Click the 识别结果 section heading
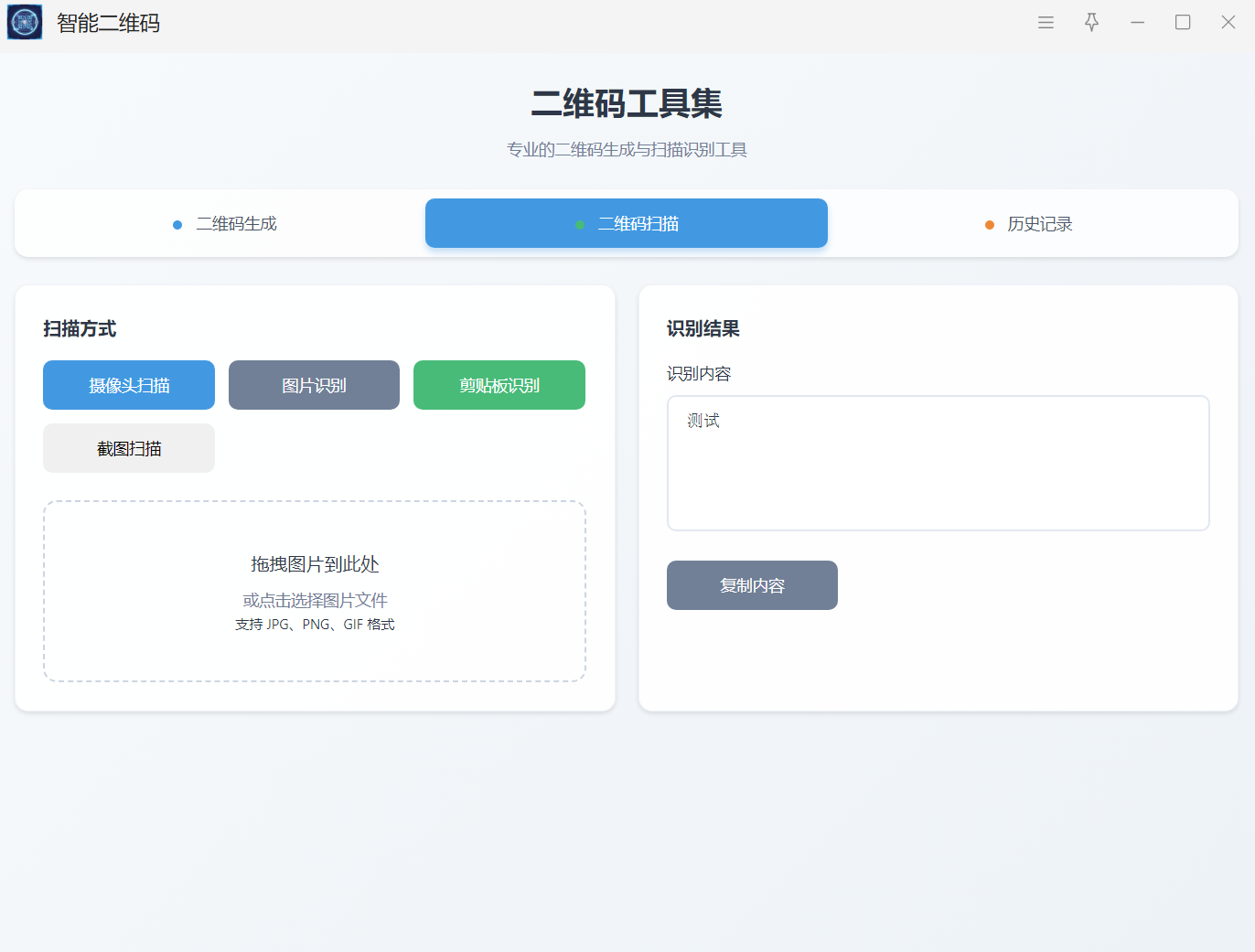 click(703, 329)
